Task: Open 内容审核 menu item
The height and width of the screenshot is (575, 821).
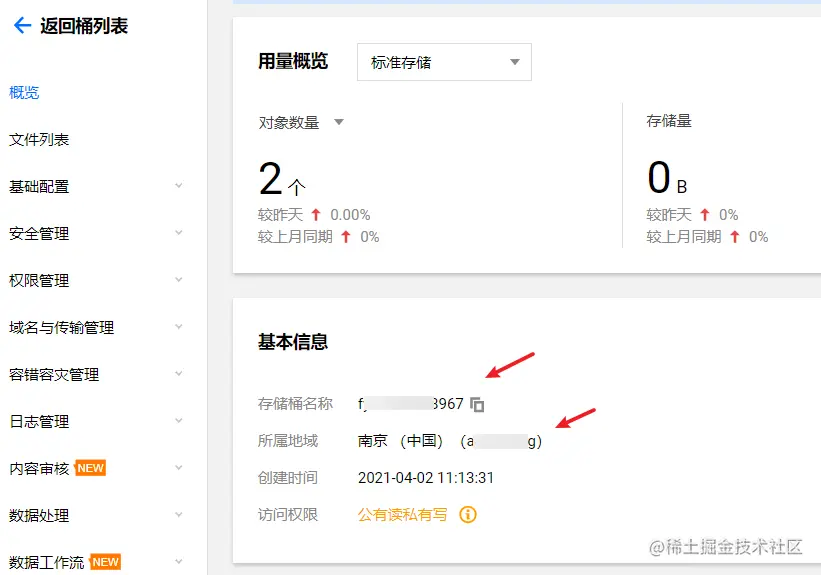Action: (x=39, y=469)
